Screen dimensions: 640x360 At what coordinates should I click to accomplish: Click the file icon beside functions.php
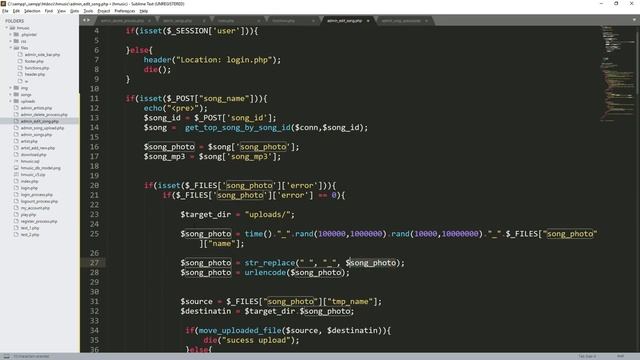tap(20, 68)
